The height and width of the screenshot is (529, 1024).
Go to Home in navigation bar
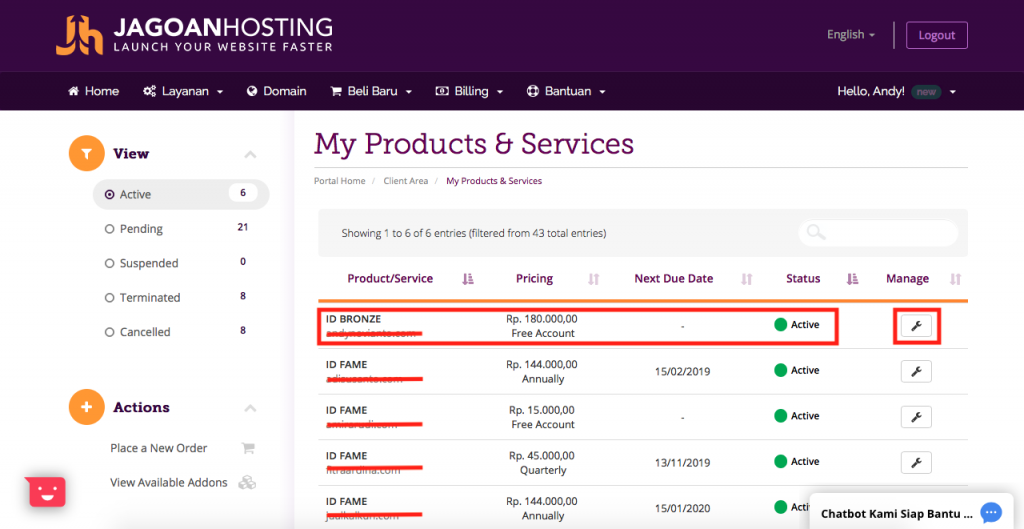click(93, 91)
